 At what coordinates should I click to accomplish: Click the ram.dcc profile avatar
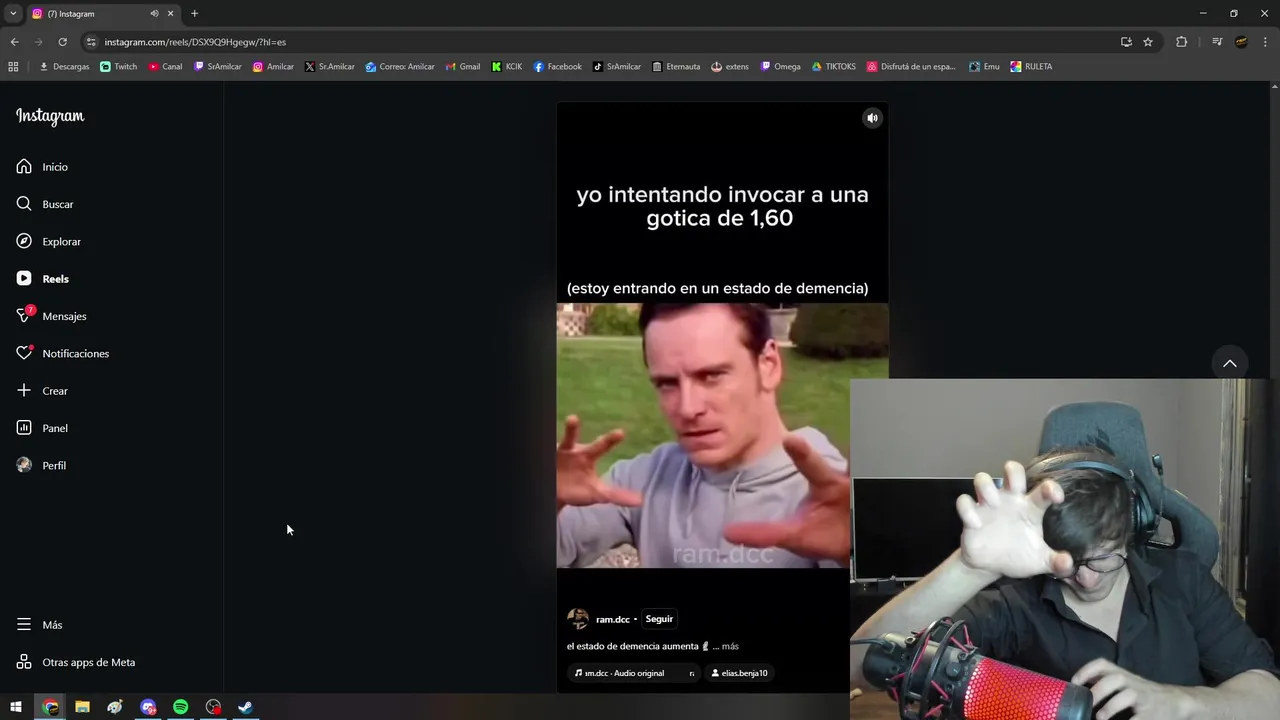[x=578, y=619]
